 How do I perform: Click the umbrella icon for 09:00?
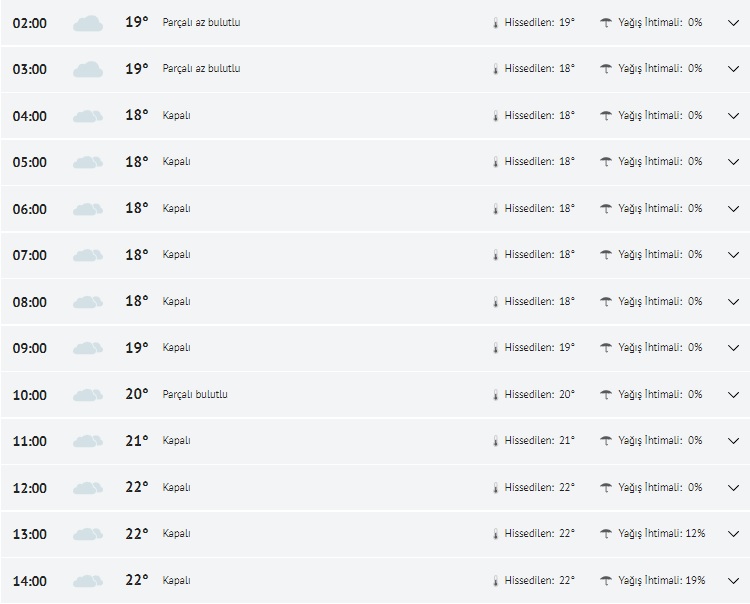point(606,348)
